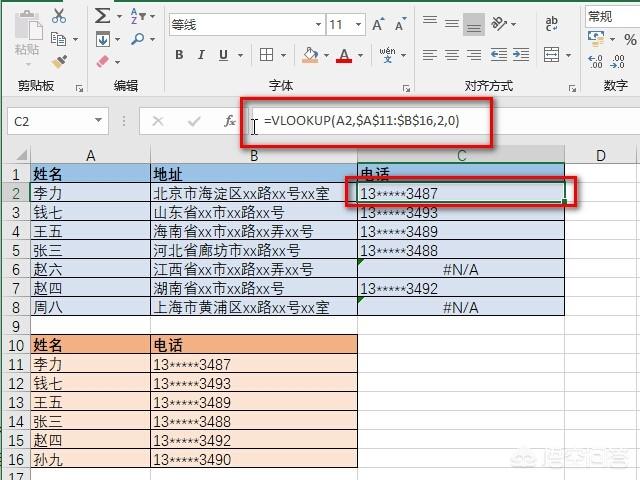640x480 pixels.
Task: Select column D header
Action: click(x=600, y=155)
